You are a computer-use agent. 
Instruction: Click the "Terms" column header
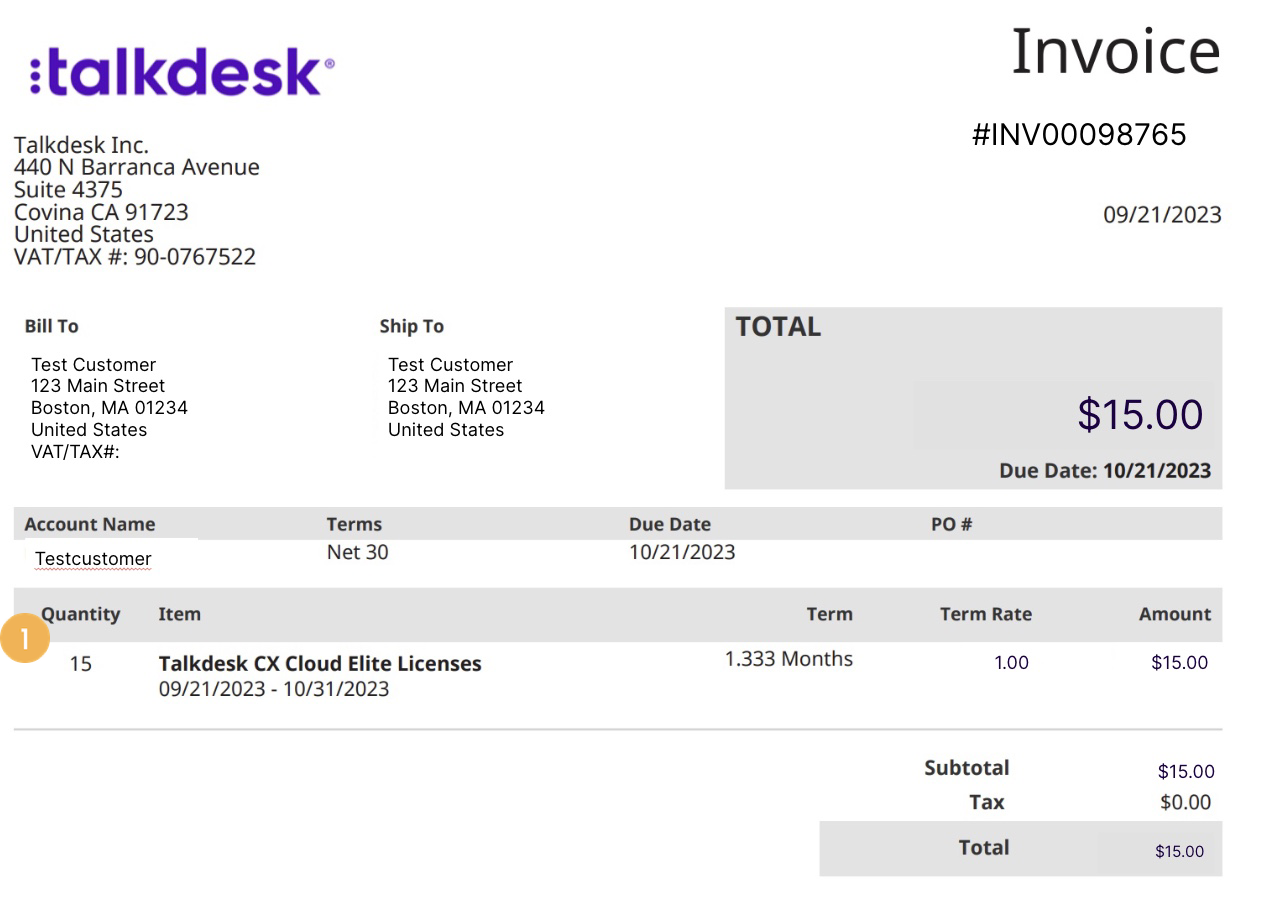coord(354,524)
